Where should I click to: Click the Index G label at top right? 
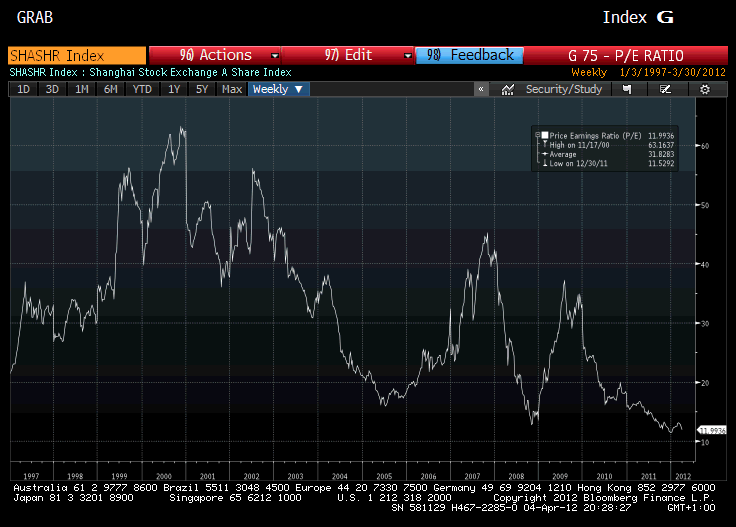point(638,17)
